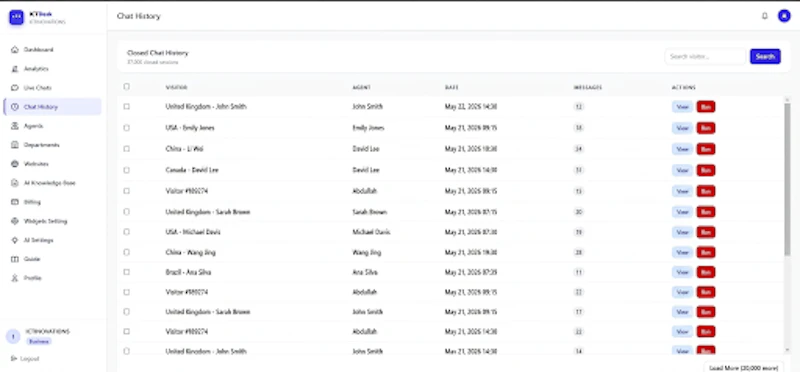View Sarah Brown chat handled by John Smith
Viewport: 800px width, 372px height.
click(682, 312)
